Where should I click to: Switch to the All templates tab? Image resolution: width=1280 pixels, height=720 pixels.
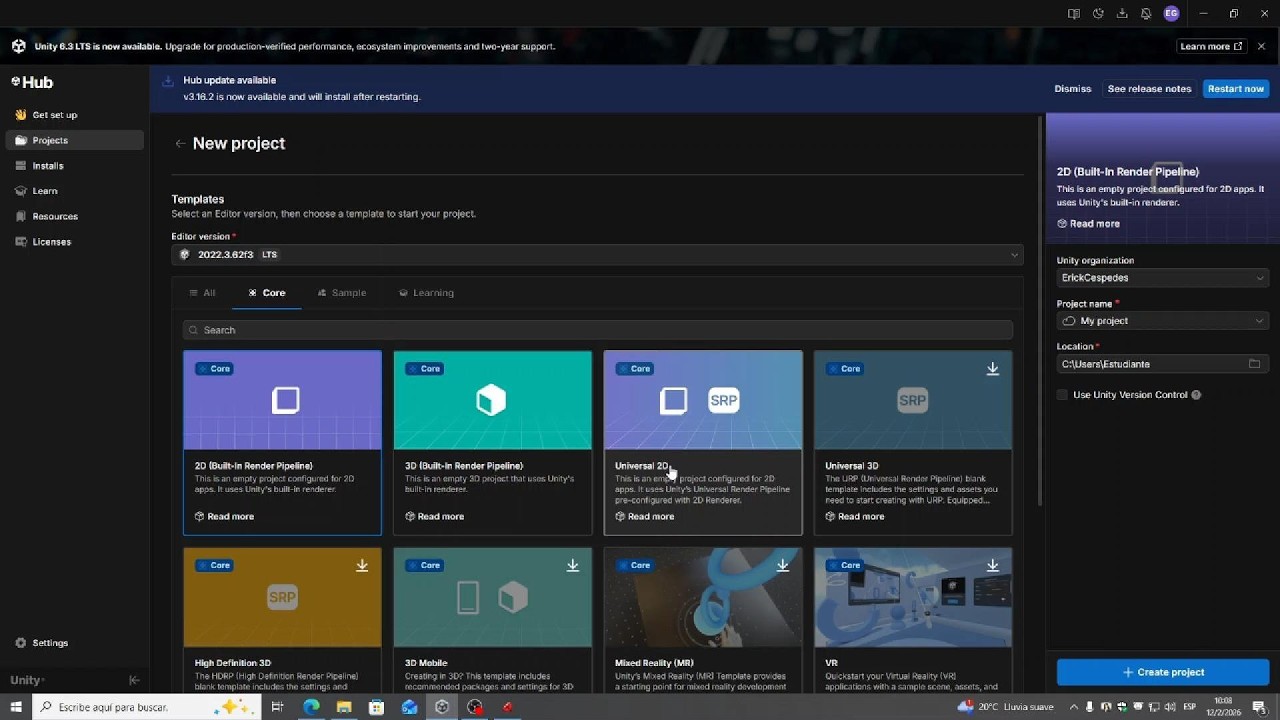203,293
